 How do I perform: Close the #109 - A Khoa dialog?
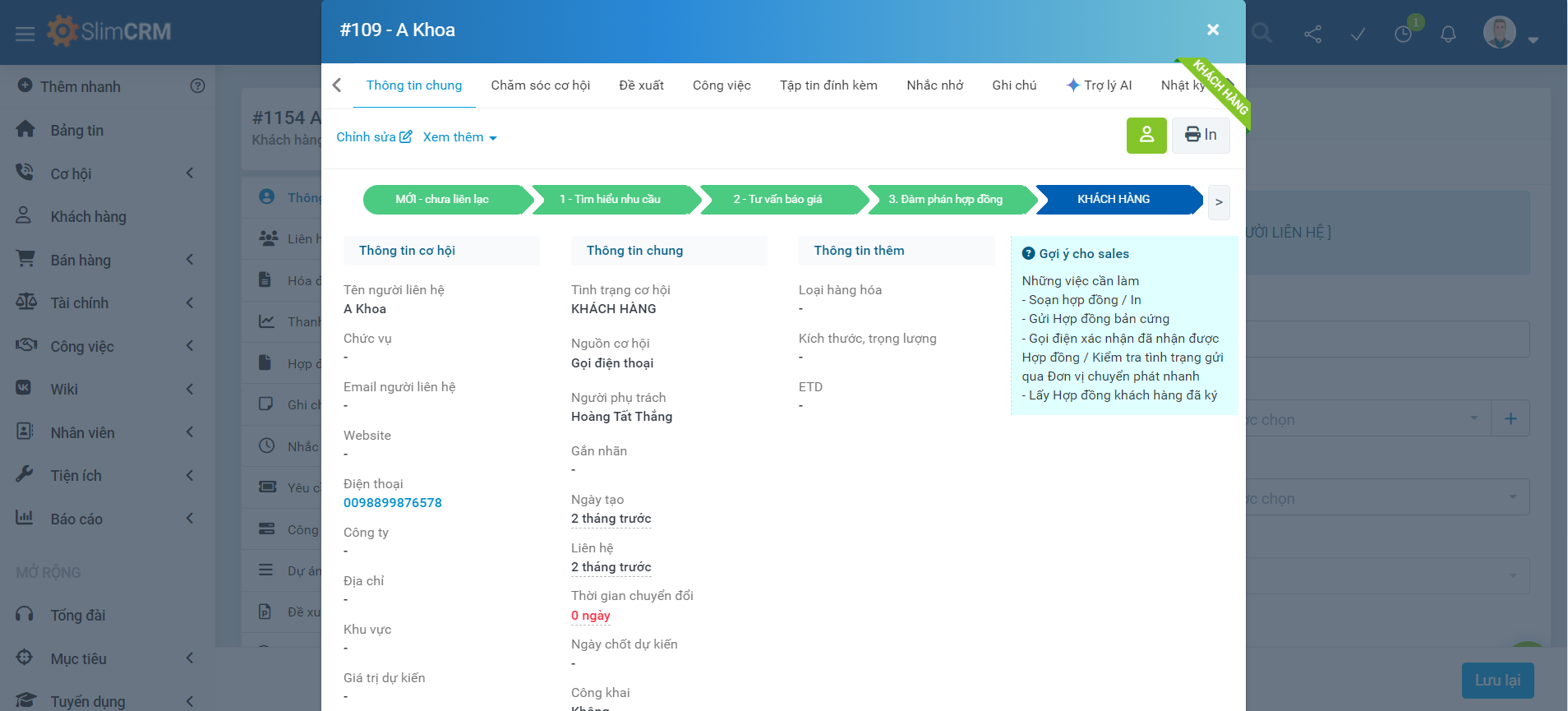coord(1212,30)
